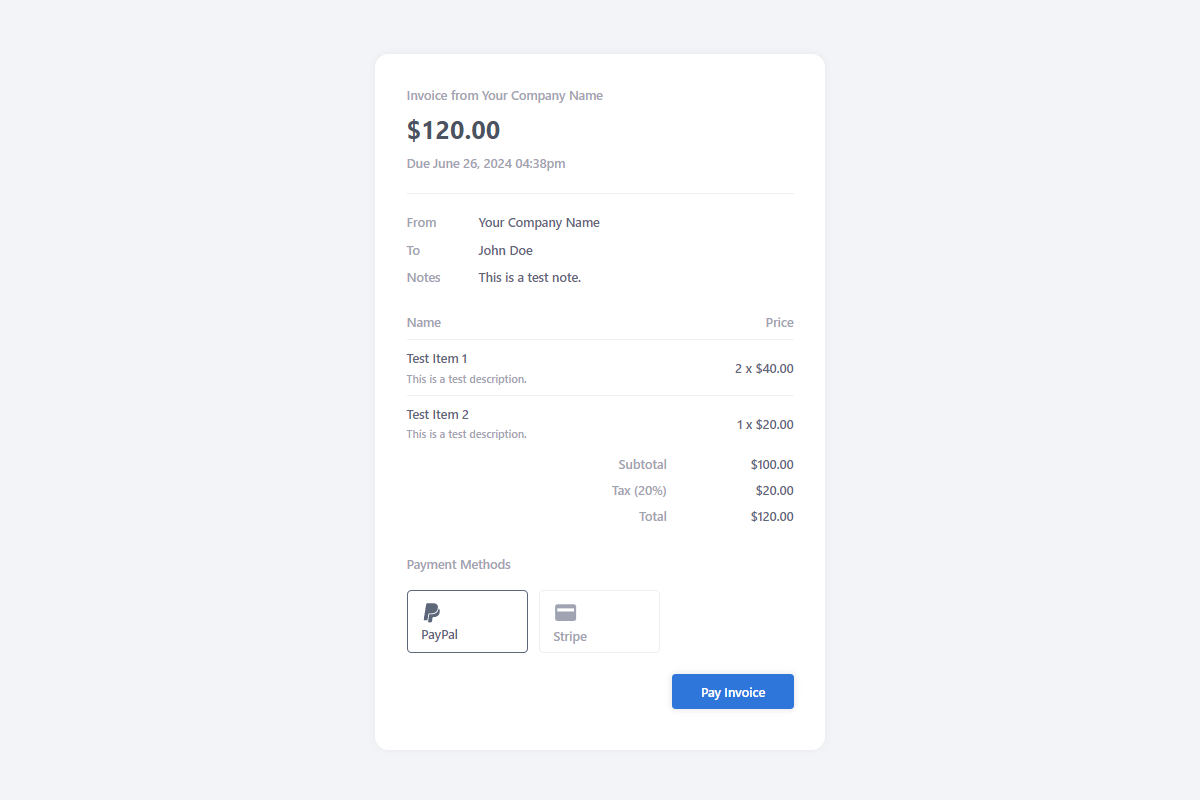Click "Your Company Name" in the From row

[539, 223]
